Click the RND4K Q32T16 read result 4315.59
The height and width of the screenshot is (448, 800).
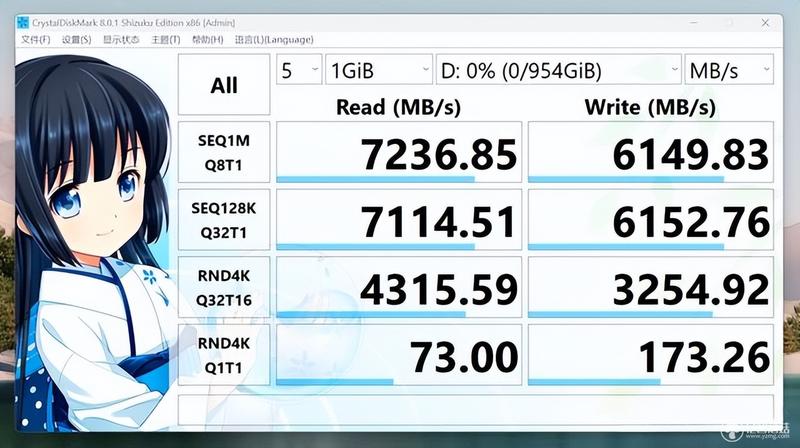click(x=399, y=288)
